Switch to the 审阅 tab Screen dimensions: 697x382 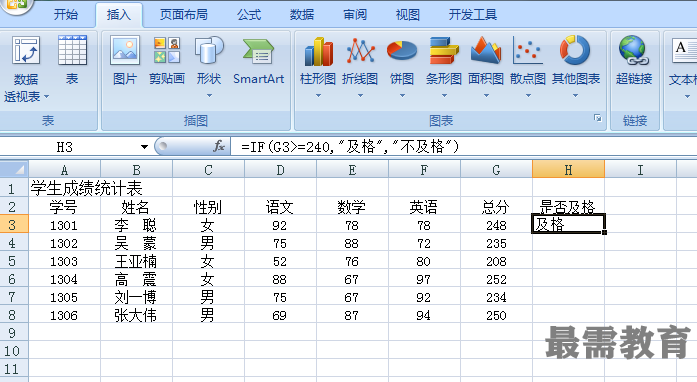click(x=355, y=15)
